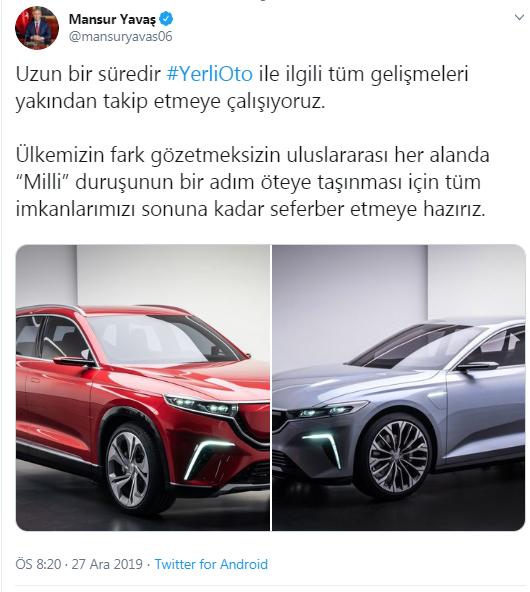Viewport: 530px width, 592px height.
Task: Visit the @mansuryavas06 handle
Action: tap(120, 37)
